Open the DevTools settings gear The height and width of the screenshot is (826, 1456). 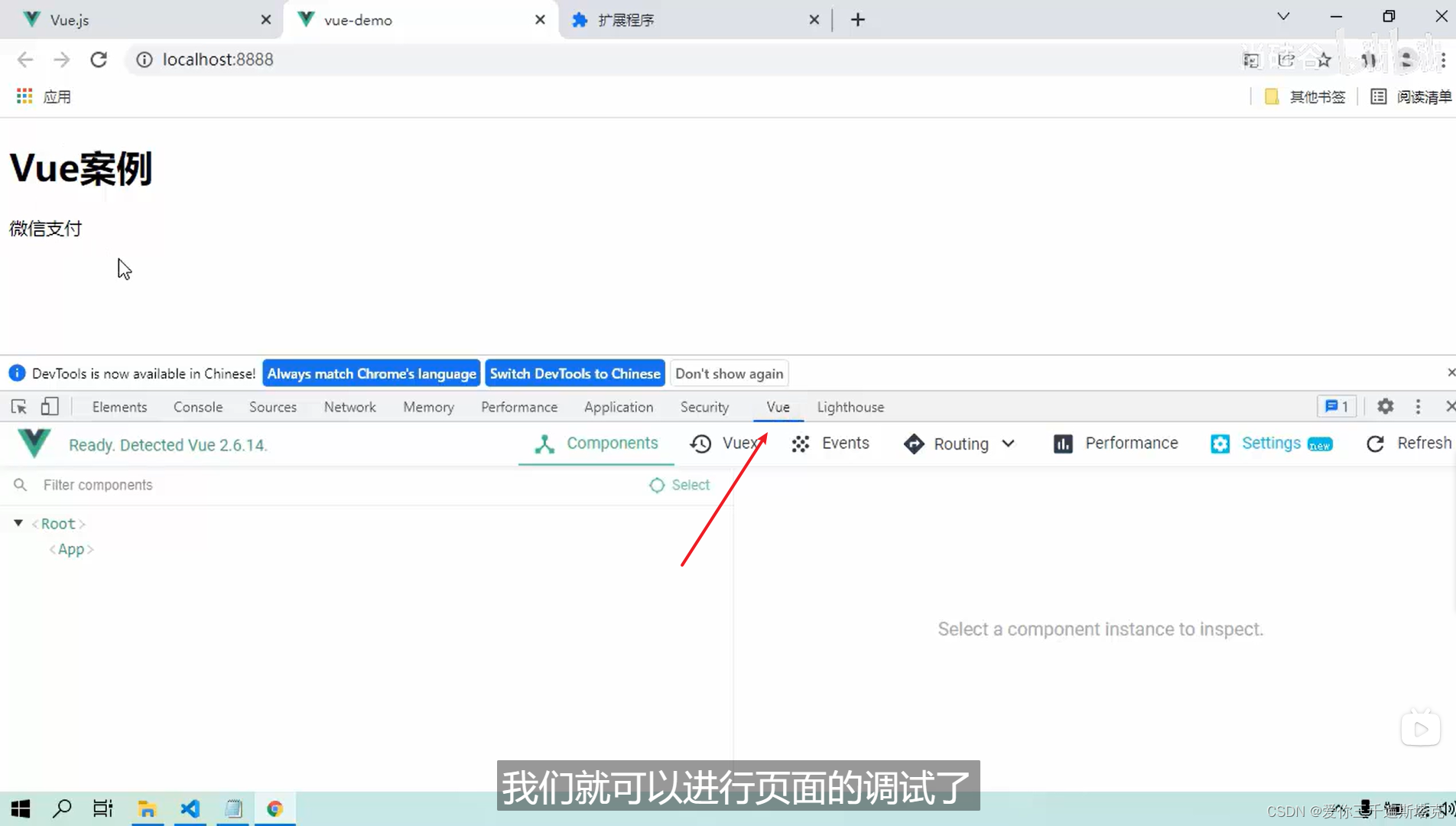tap(1385, 406)
